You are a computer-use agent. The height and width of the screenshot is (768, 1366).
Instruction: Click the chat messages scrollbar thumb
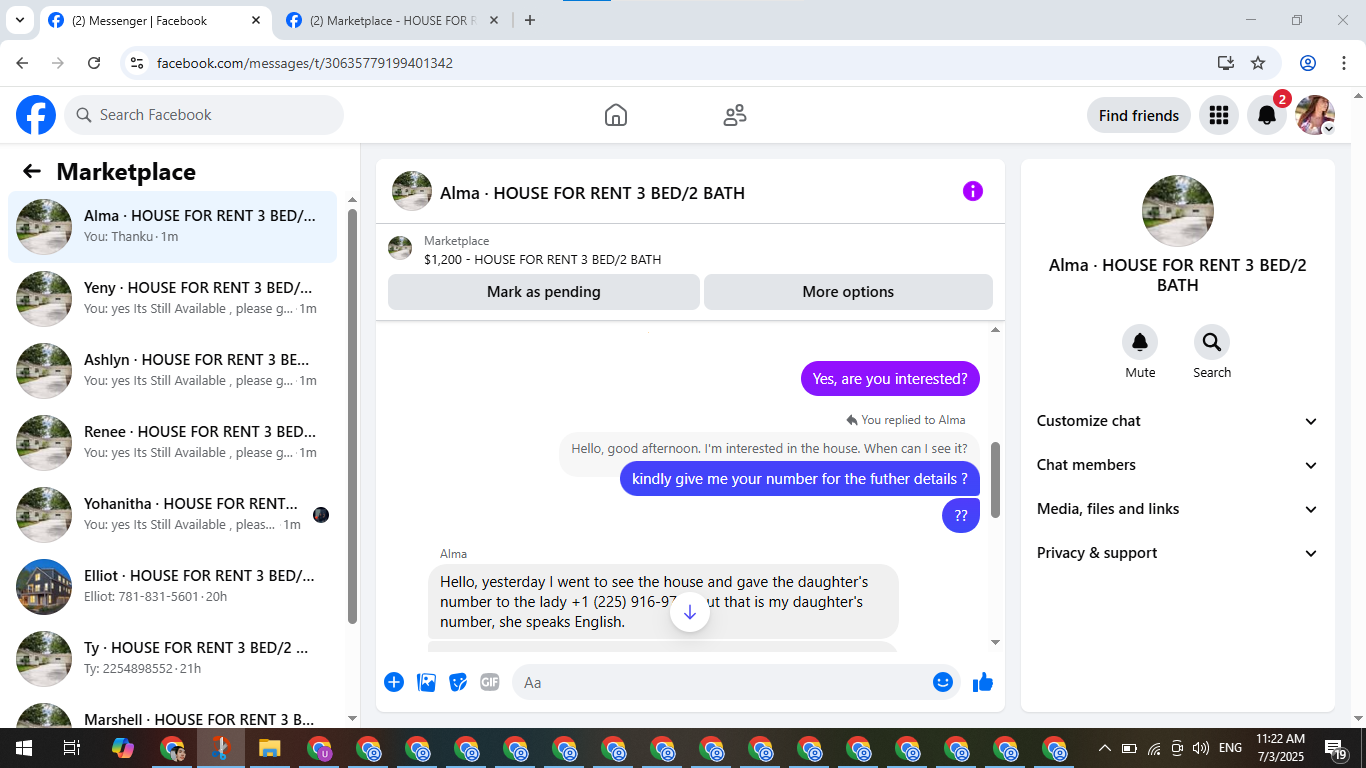click(995, 480)
